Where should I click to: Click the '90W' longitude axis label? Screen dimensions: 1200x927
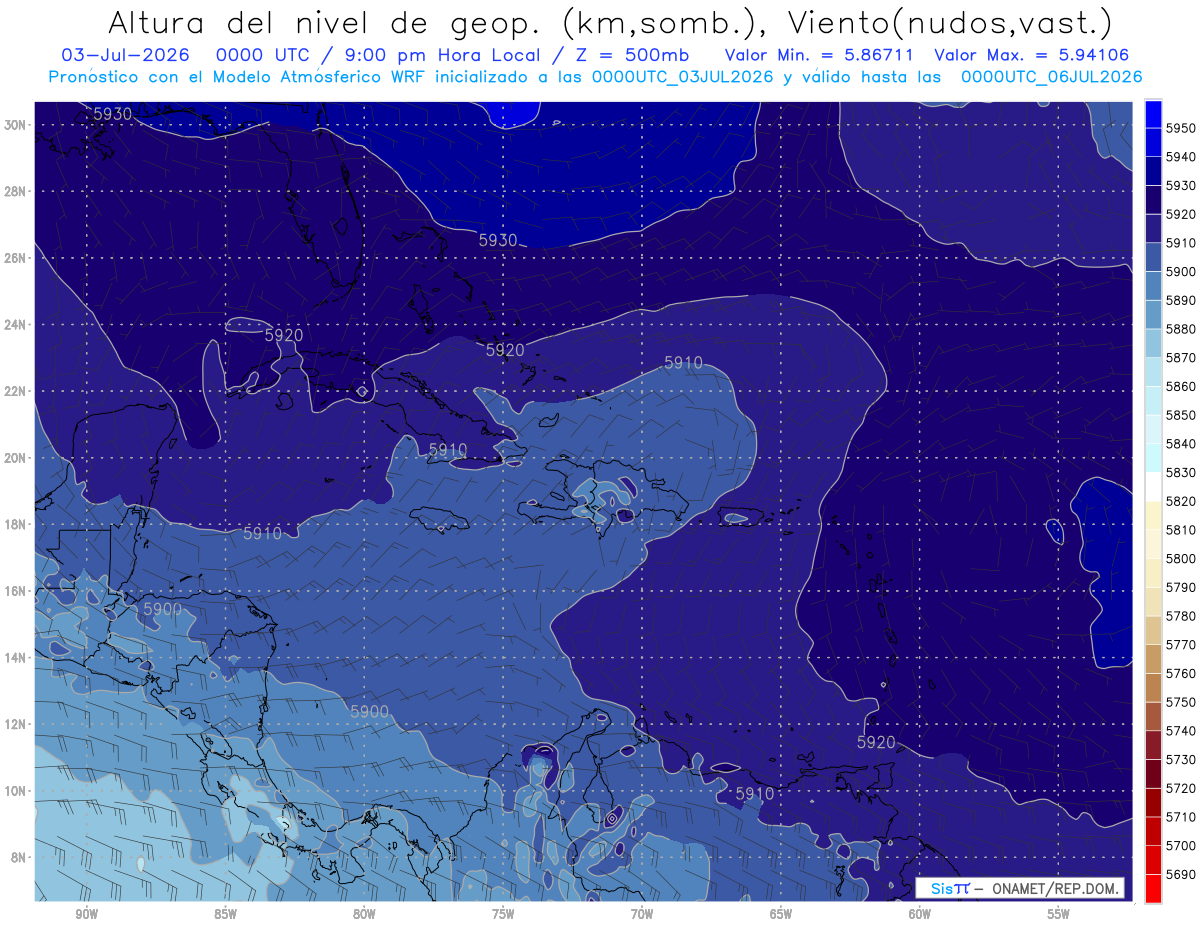pyautogui.click(x=86, y=915)
